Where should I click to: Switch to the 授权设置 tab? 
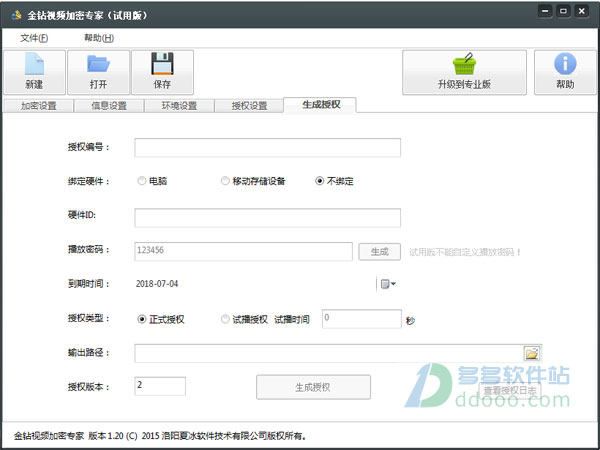pos(249,106)
